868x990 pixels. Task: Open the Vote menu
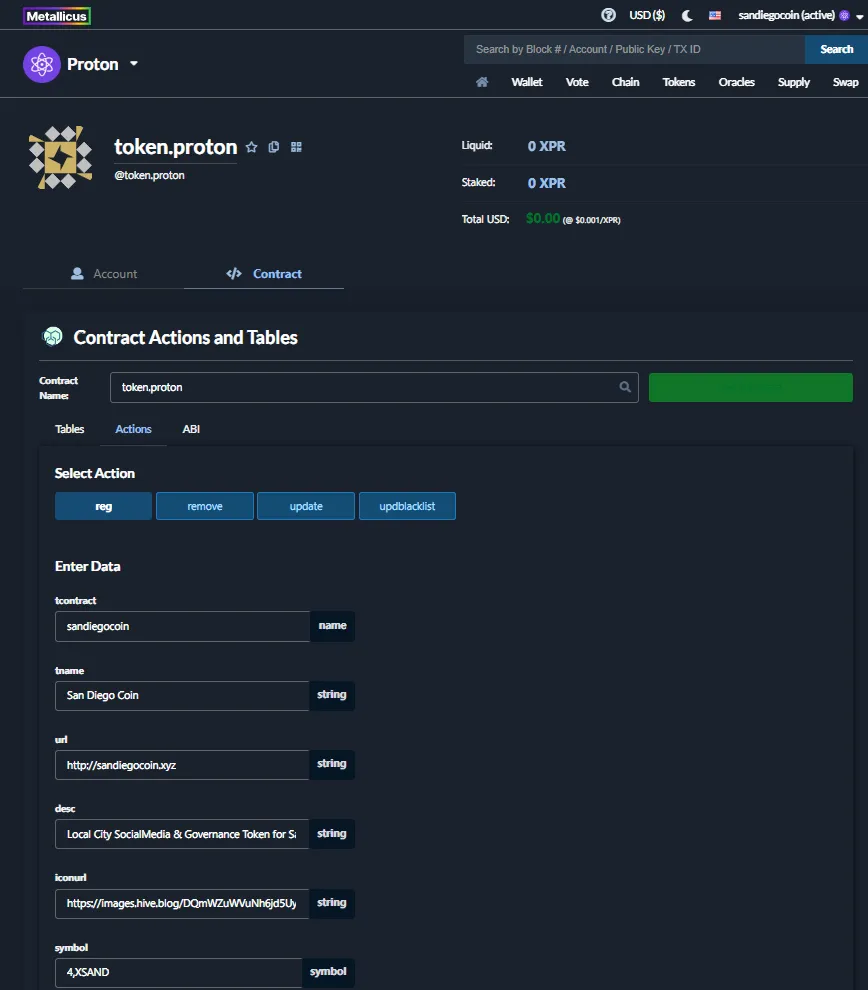coord(577,82)
